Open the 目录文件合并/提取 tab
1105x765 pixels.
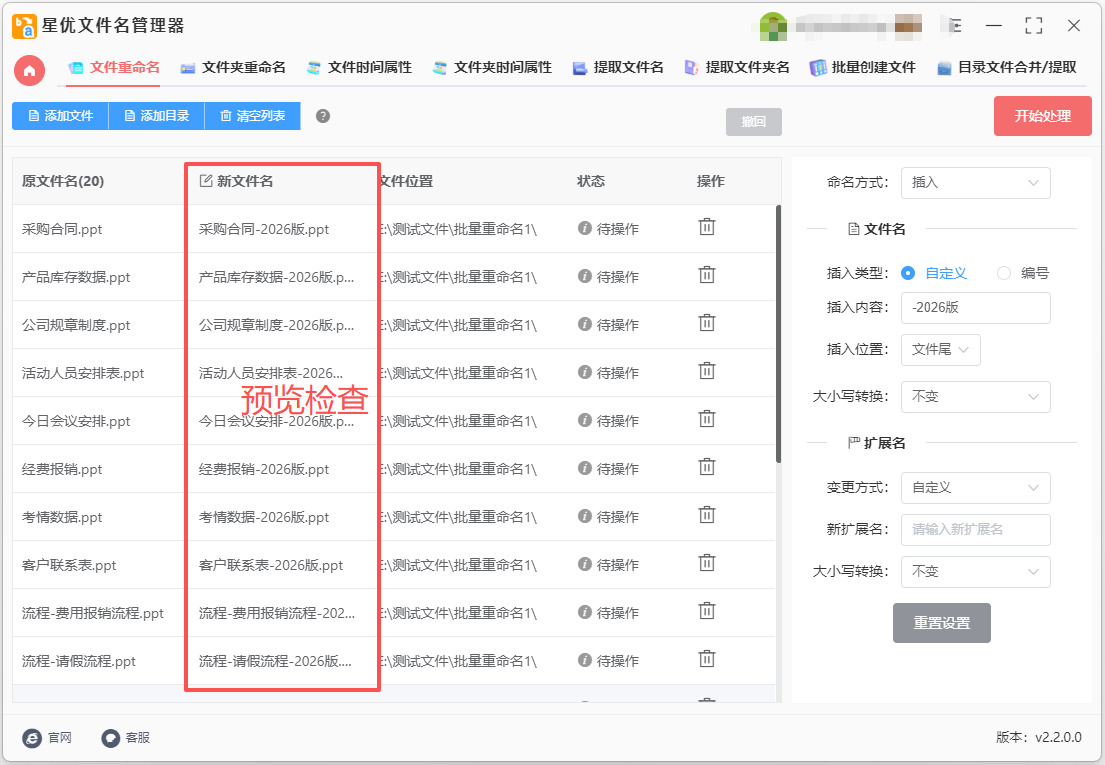pyautogui.click(x=1006, y=68)
